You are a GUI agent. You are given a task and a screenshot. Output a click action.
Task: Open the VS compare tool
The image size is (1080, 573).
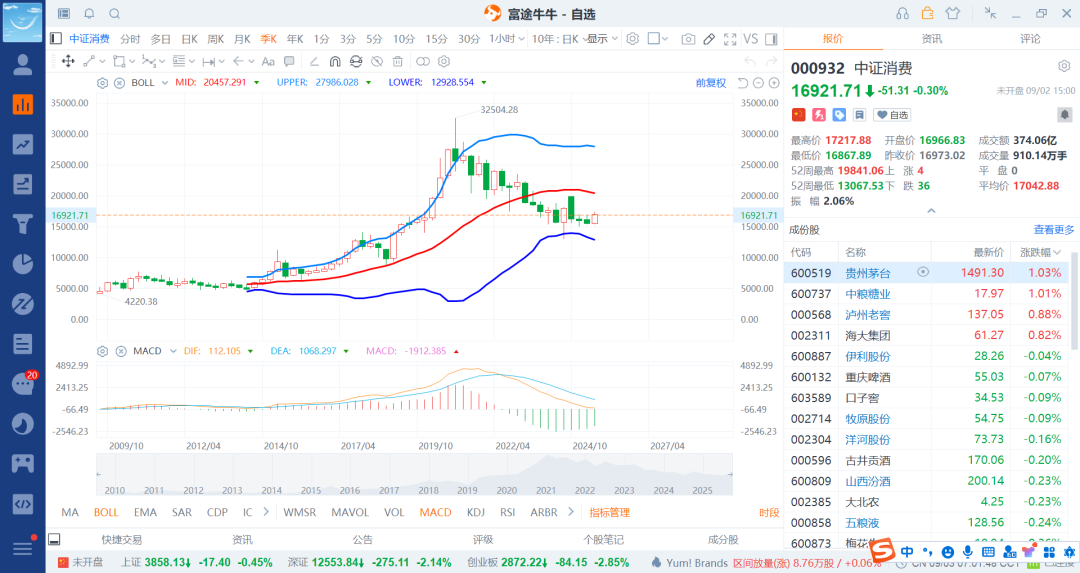coord(750,39)
